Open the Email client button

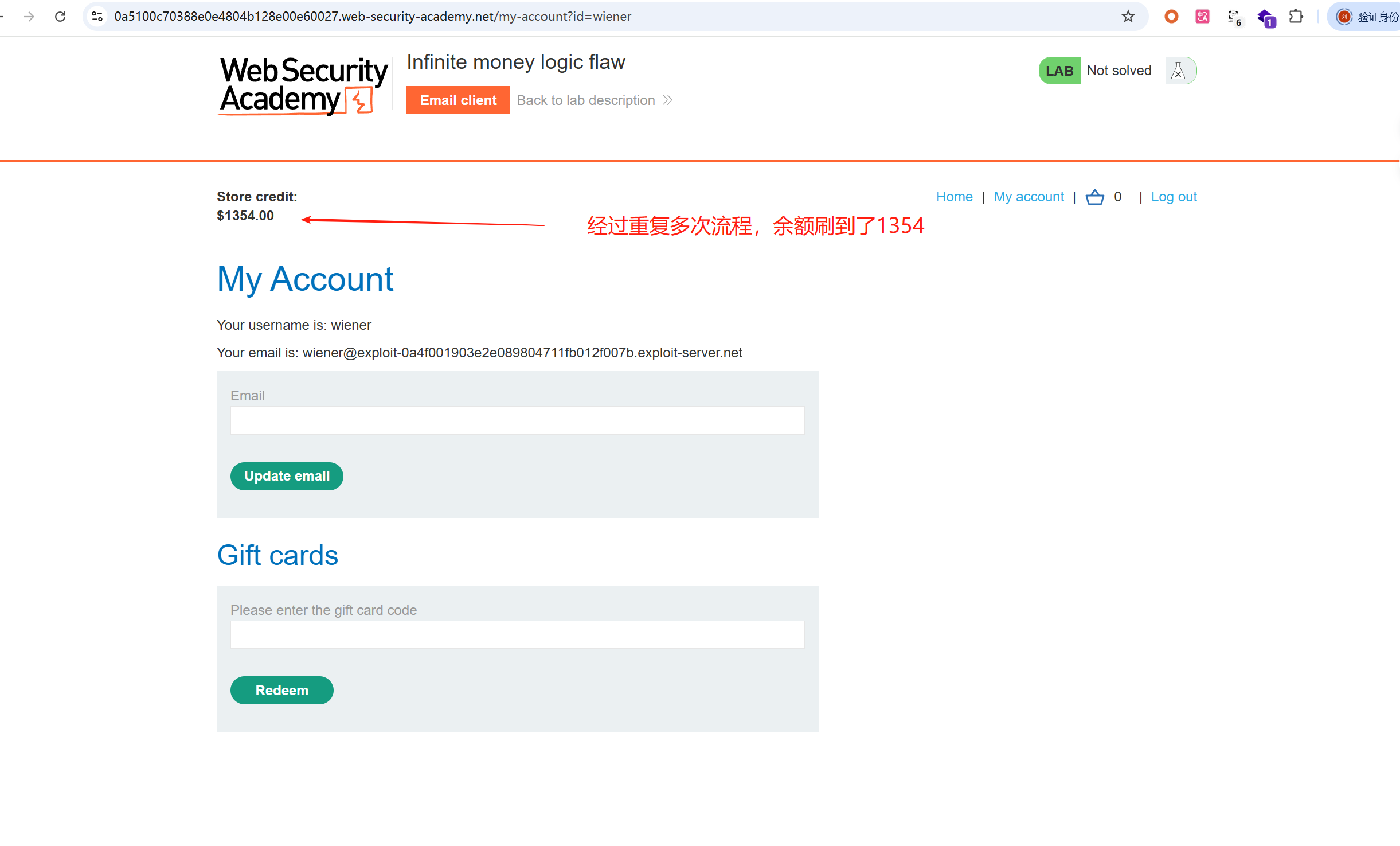(x=457, y=100)
